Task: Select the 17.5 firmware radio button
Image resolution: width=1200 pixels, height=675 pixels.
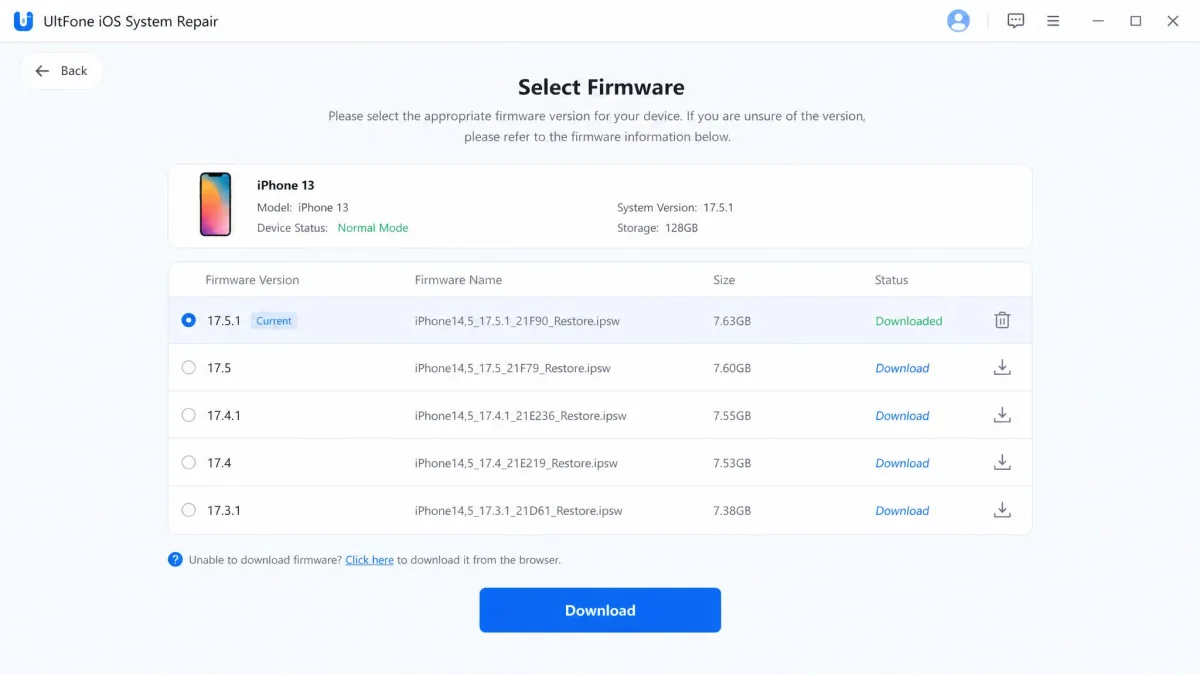Action: (188, 368)
